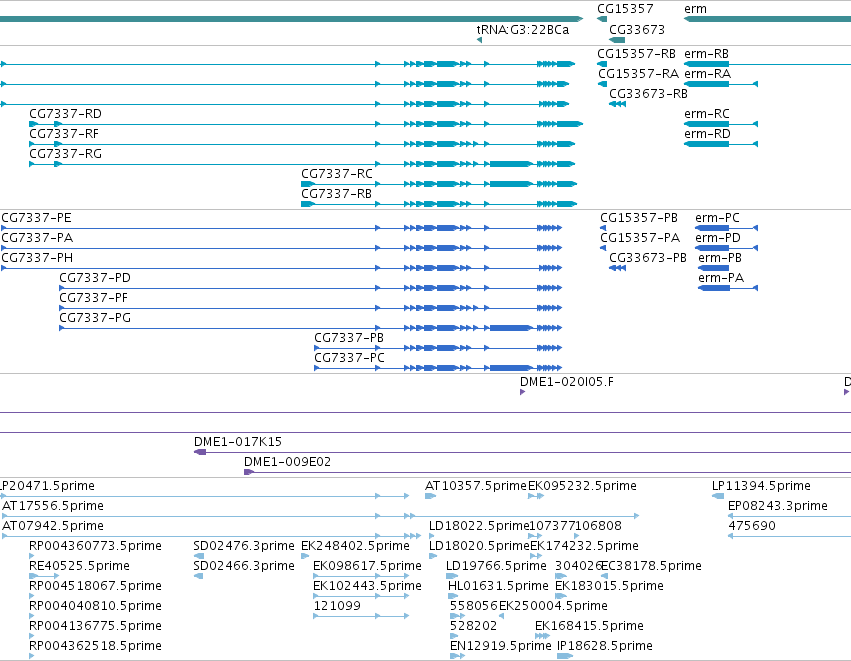Click EST AT07942.5prime
The image size is (851, 661).
[x=53, y=526]
